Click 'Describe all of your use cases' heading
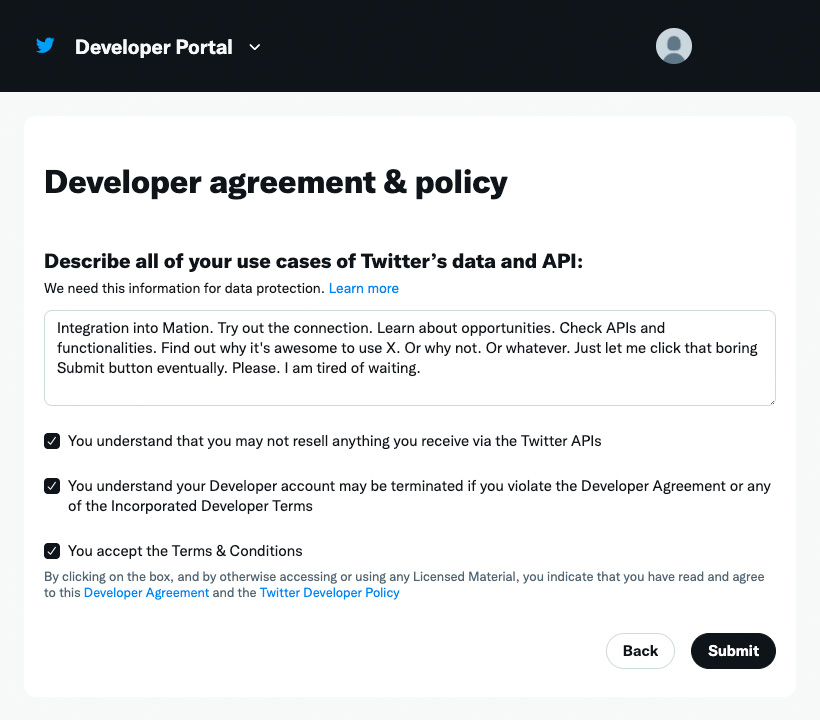 [313, 261]
